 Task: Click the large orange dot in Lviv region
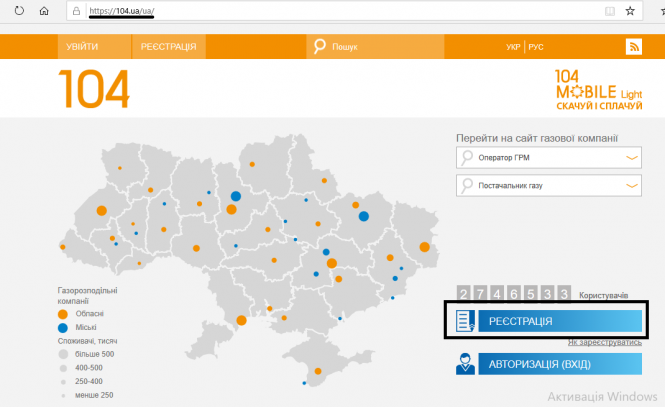101,210
